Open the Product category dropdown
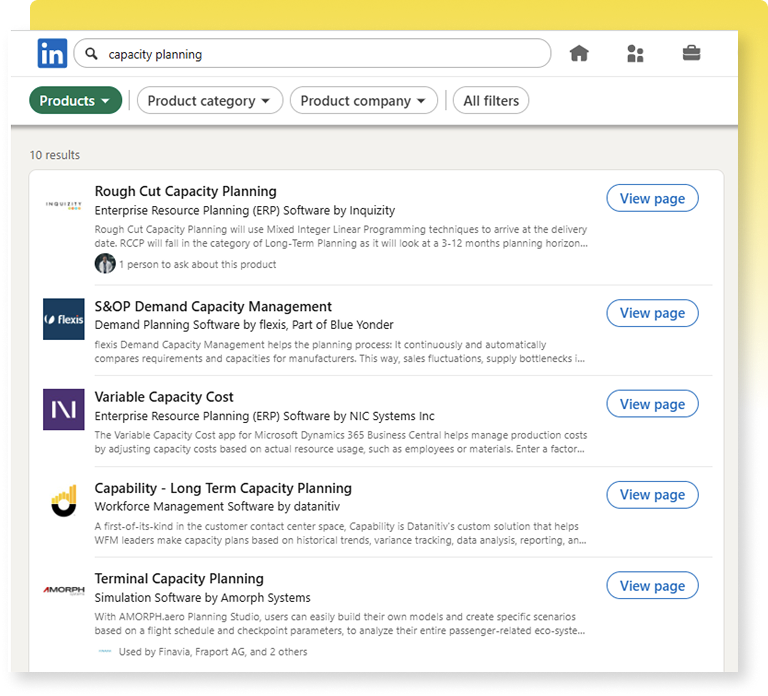The image size is (768, 696). (x=209, y=101)
